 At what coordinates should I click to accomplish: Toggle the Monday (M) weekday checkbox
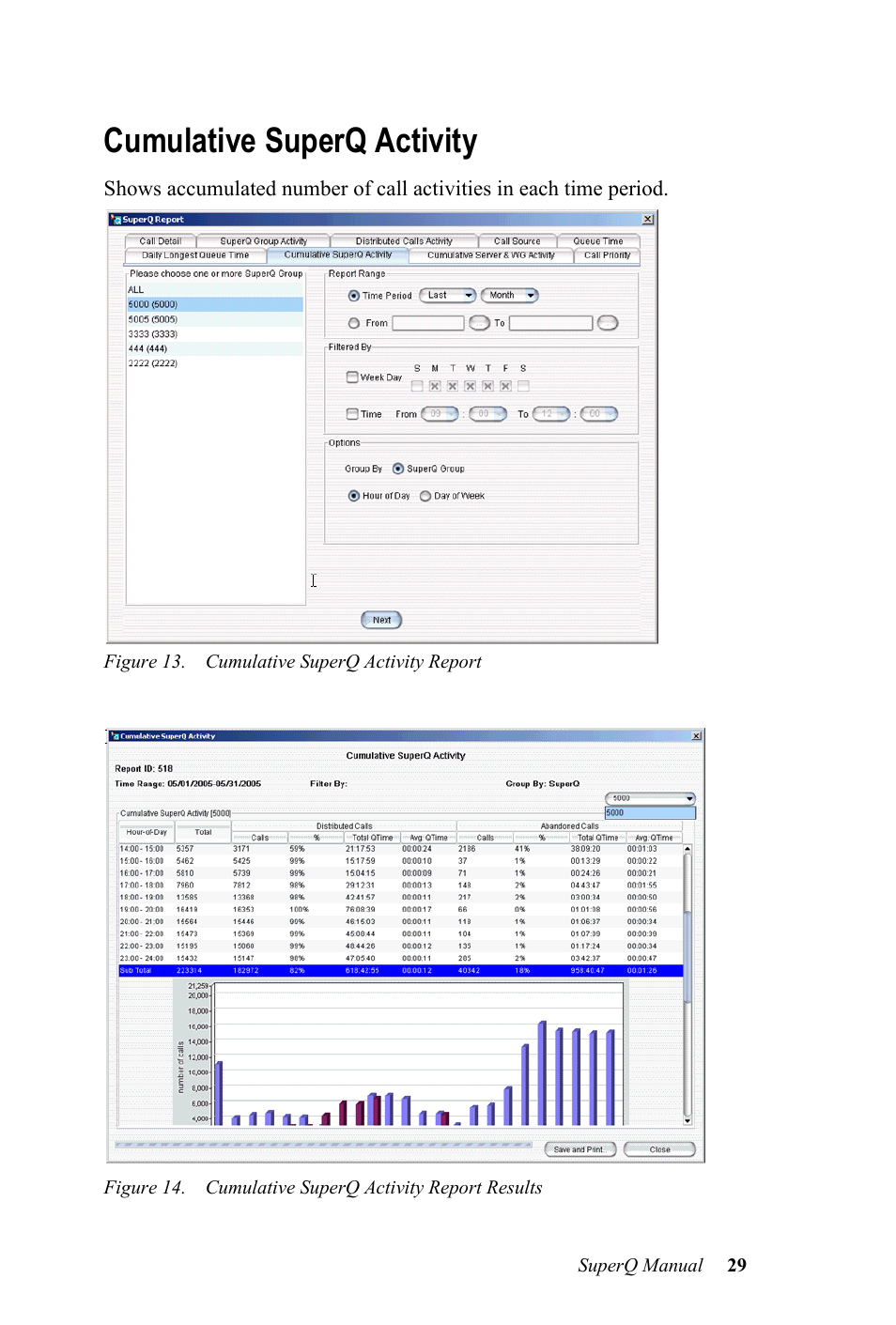(x=435, y=386)
